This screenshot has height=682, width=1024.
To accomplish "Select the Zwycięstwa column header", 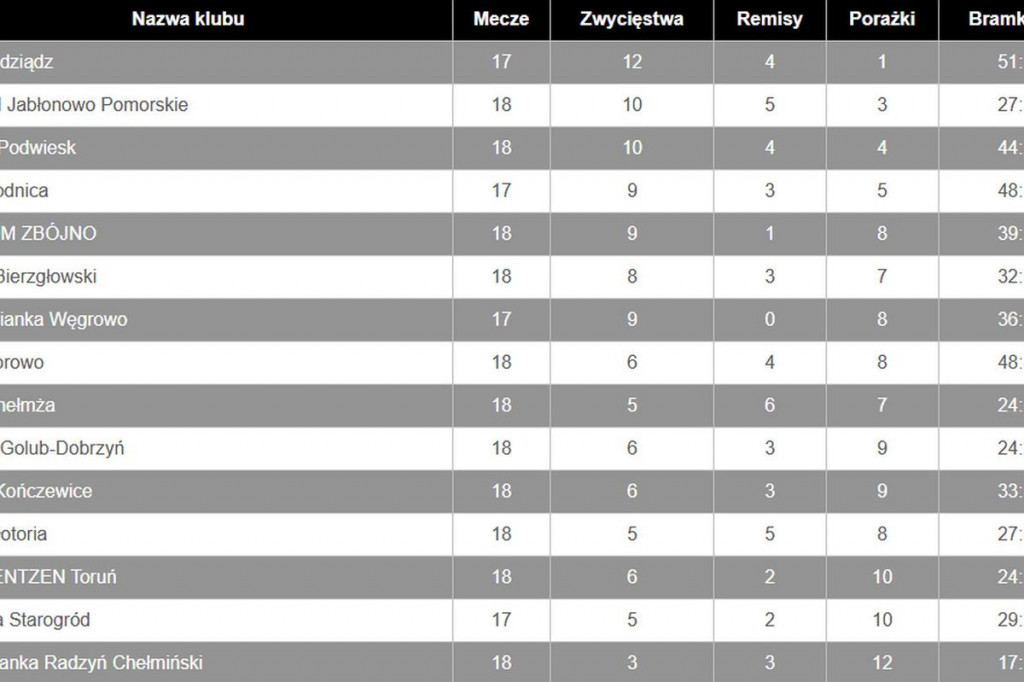I will [632, 19].
